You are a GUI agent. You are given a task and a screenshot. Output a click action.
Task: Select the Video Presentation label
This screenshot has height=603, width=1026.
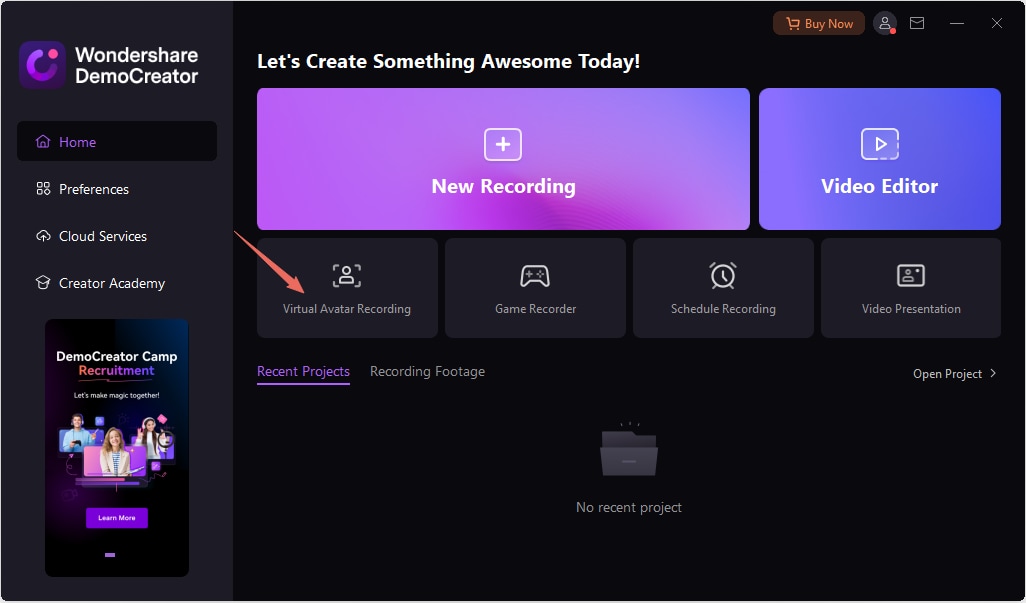coord(911,309)
